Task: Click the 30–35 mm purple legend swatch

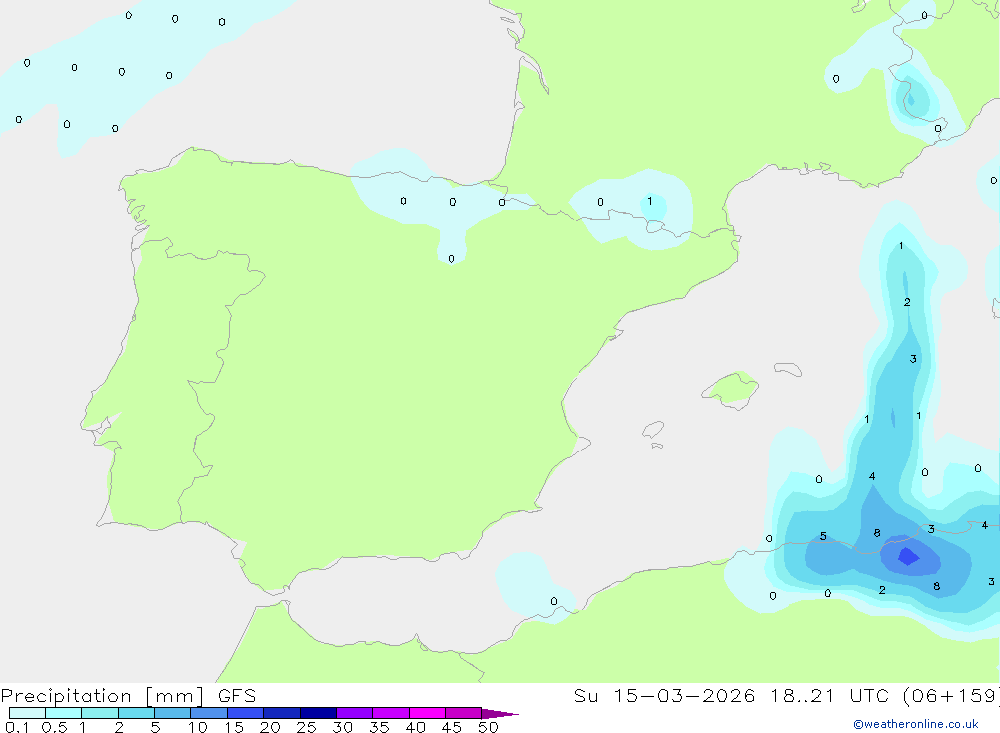Action: pyautogui.click(x=354, y=713)
